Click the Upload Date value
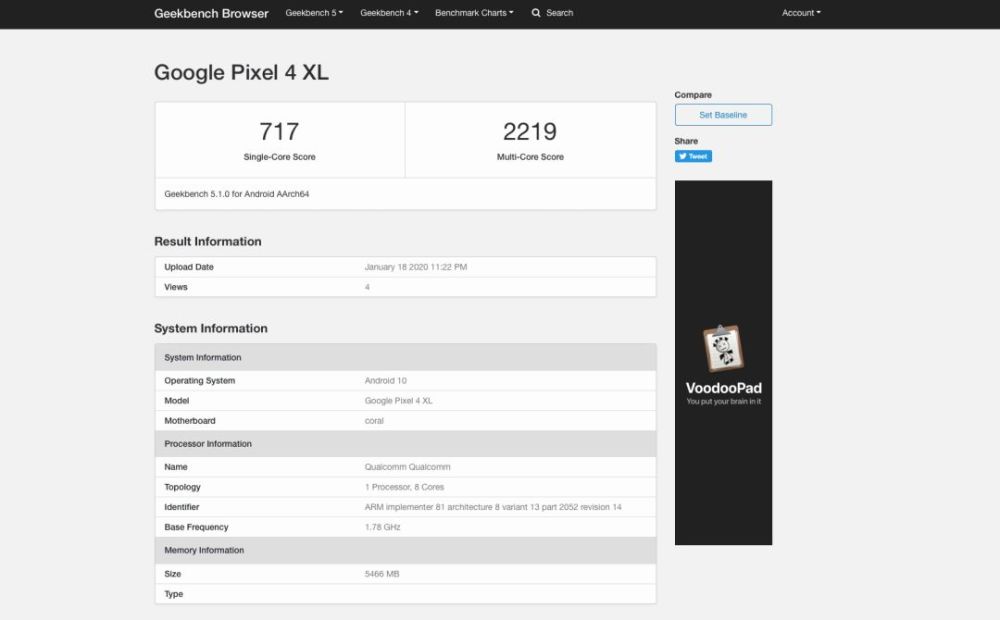1000x620 pixels. [x=416, y=267]
